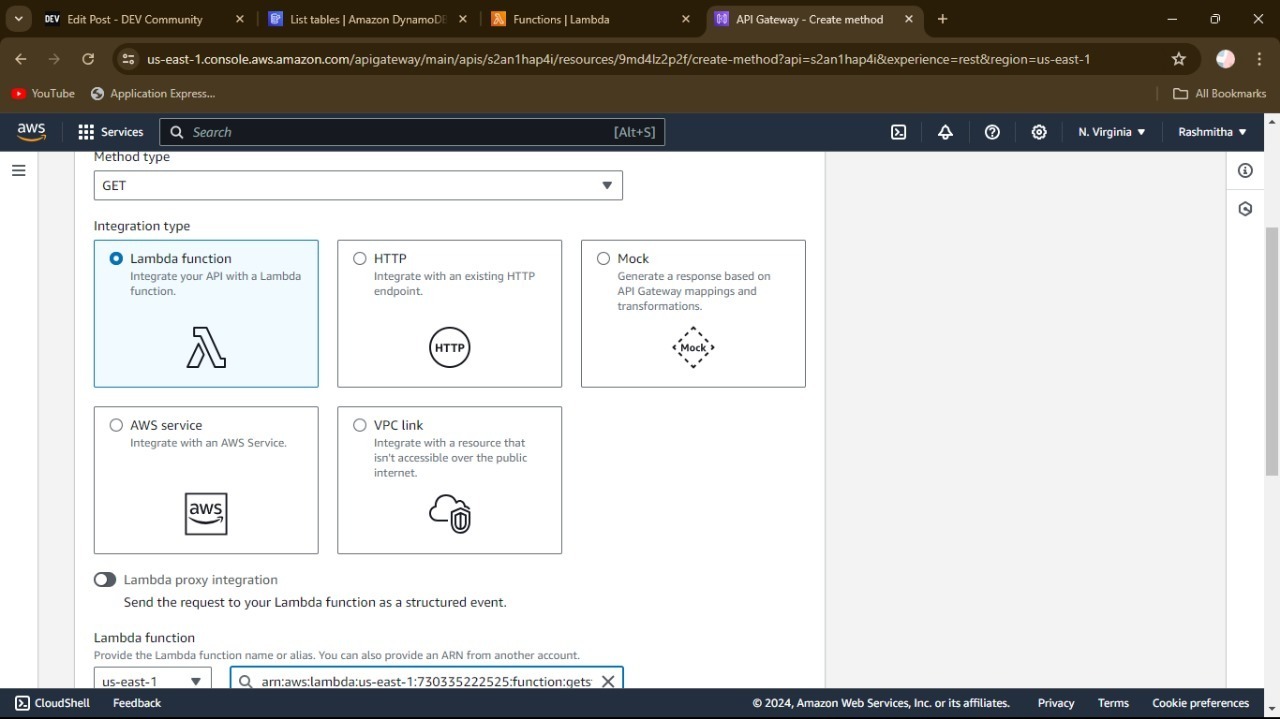The image size is (1280, 719).
Task: Open the help question mark menu
Action: point(992,132)
